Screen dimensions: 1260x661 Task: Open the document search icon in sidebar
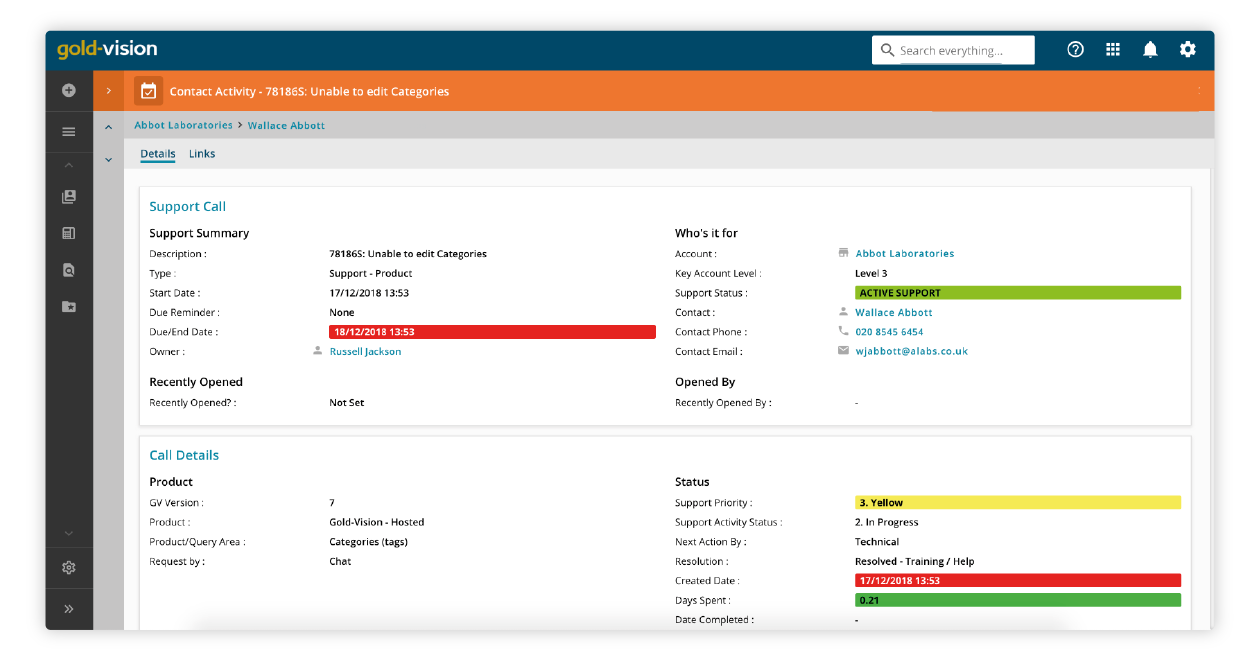click(69, 270)
